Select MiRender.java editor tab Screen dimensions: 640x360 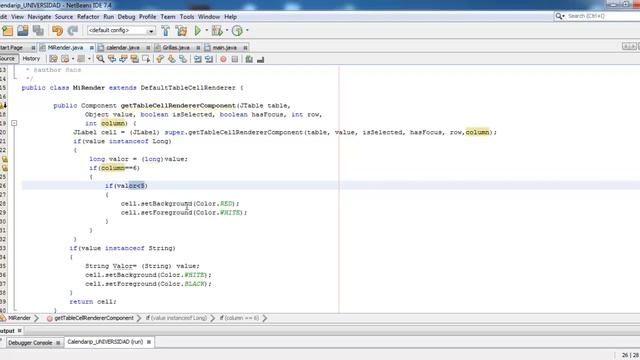point(65,48)
